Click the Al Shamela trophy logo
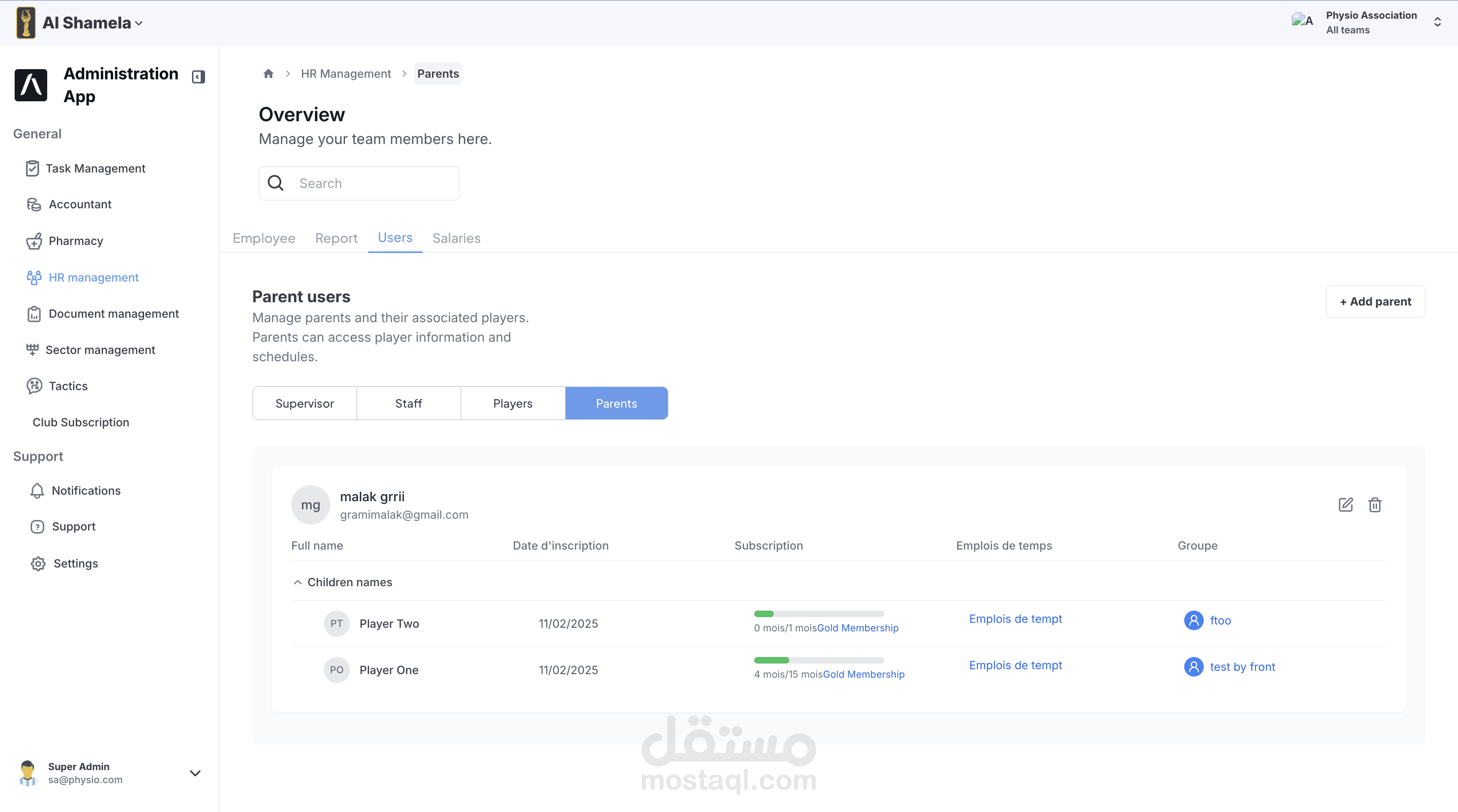Viewport: 1458px width, 812px height. tap(26, 23)
